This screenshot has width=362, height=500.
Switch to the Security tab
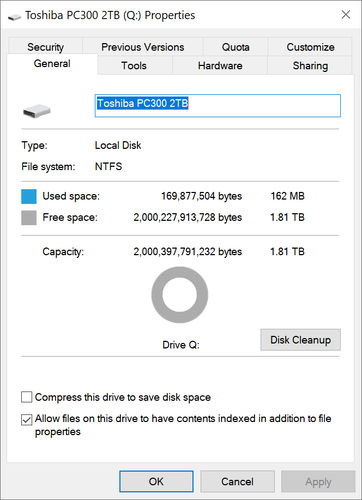click(x=45, y=47)
